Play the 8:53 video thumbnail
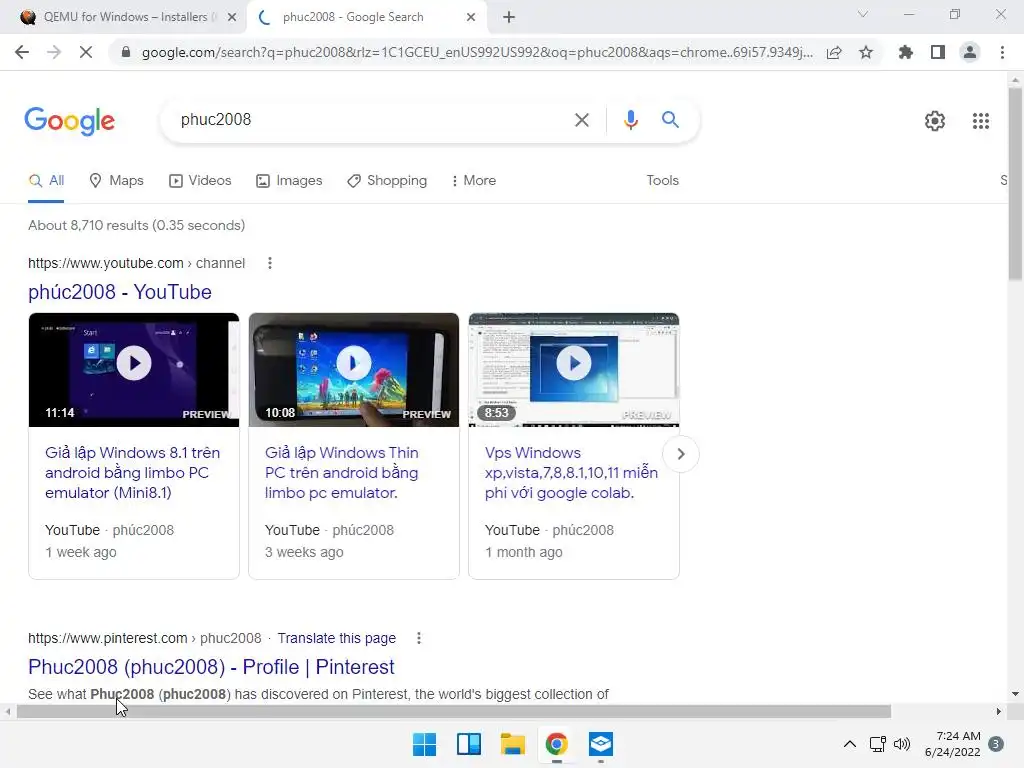The width and height of the screenshot is (1024, 768). pyautogui.click(x=573, y=370)
